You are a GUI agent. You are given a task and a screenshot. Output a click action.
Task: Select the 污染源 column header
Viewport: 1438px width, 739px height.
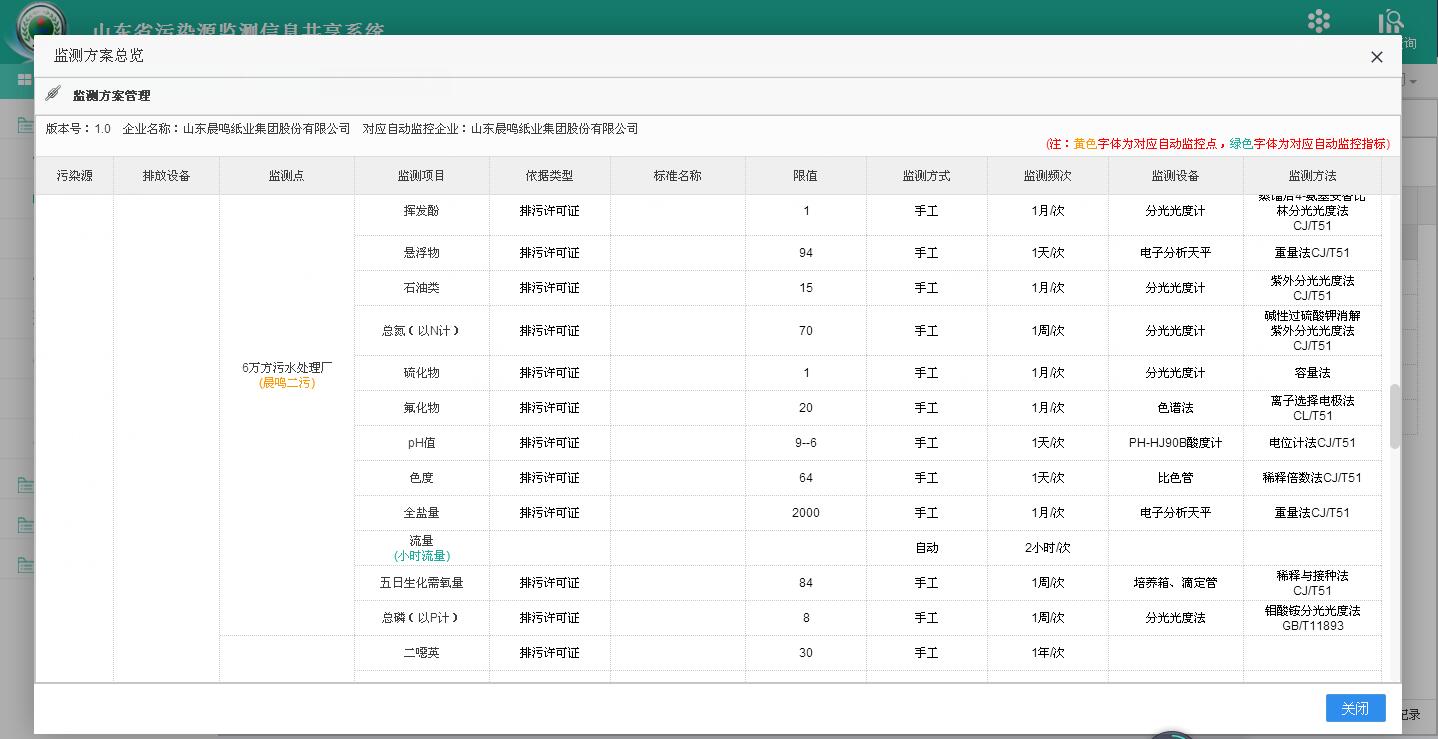pos(73,174)
